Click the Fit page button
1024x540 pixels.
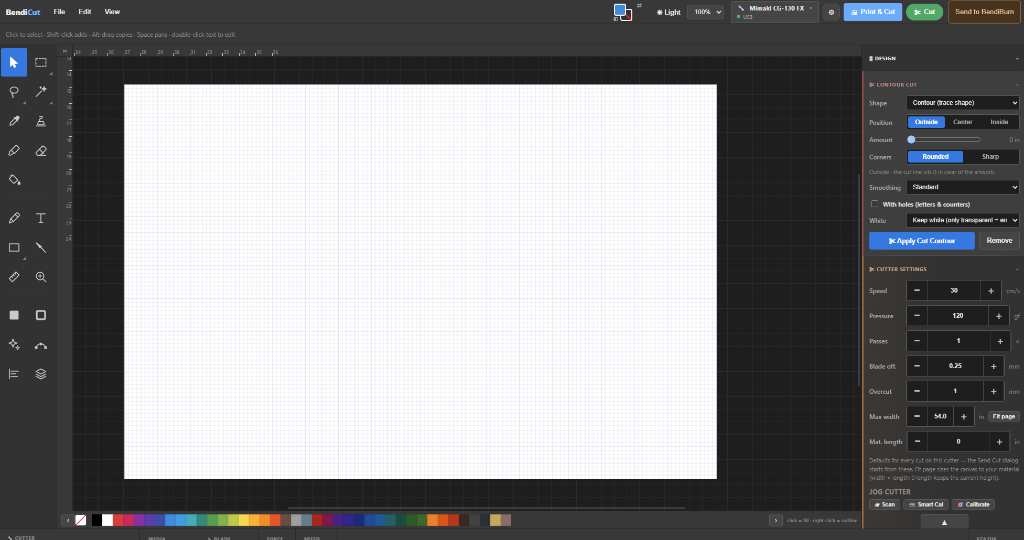[1003, 417]
